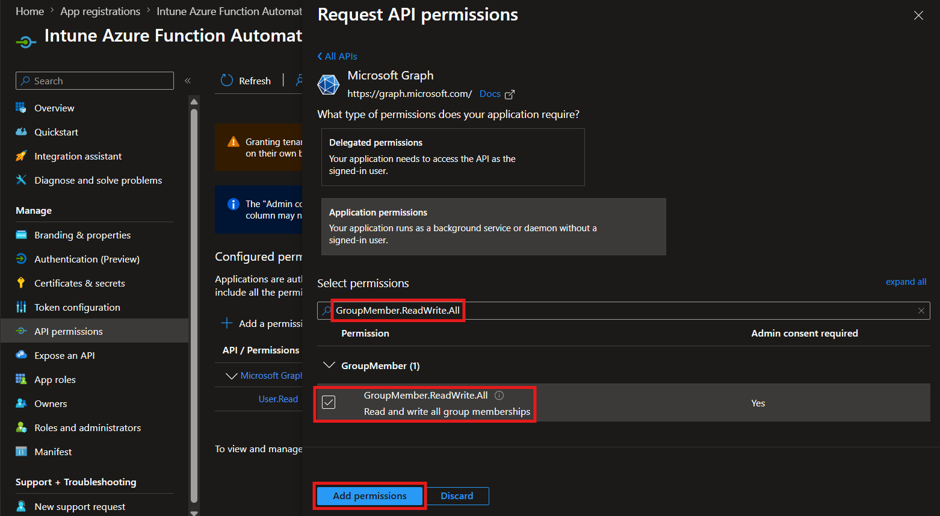This screenshot has height=516, width=940.
Task: Click the Microsoft Graph logo icon
Action: click(x=328, y=85)
